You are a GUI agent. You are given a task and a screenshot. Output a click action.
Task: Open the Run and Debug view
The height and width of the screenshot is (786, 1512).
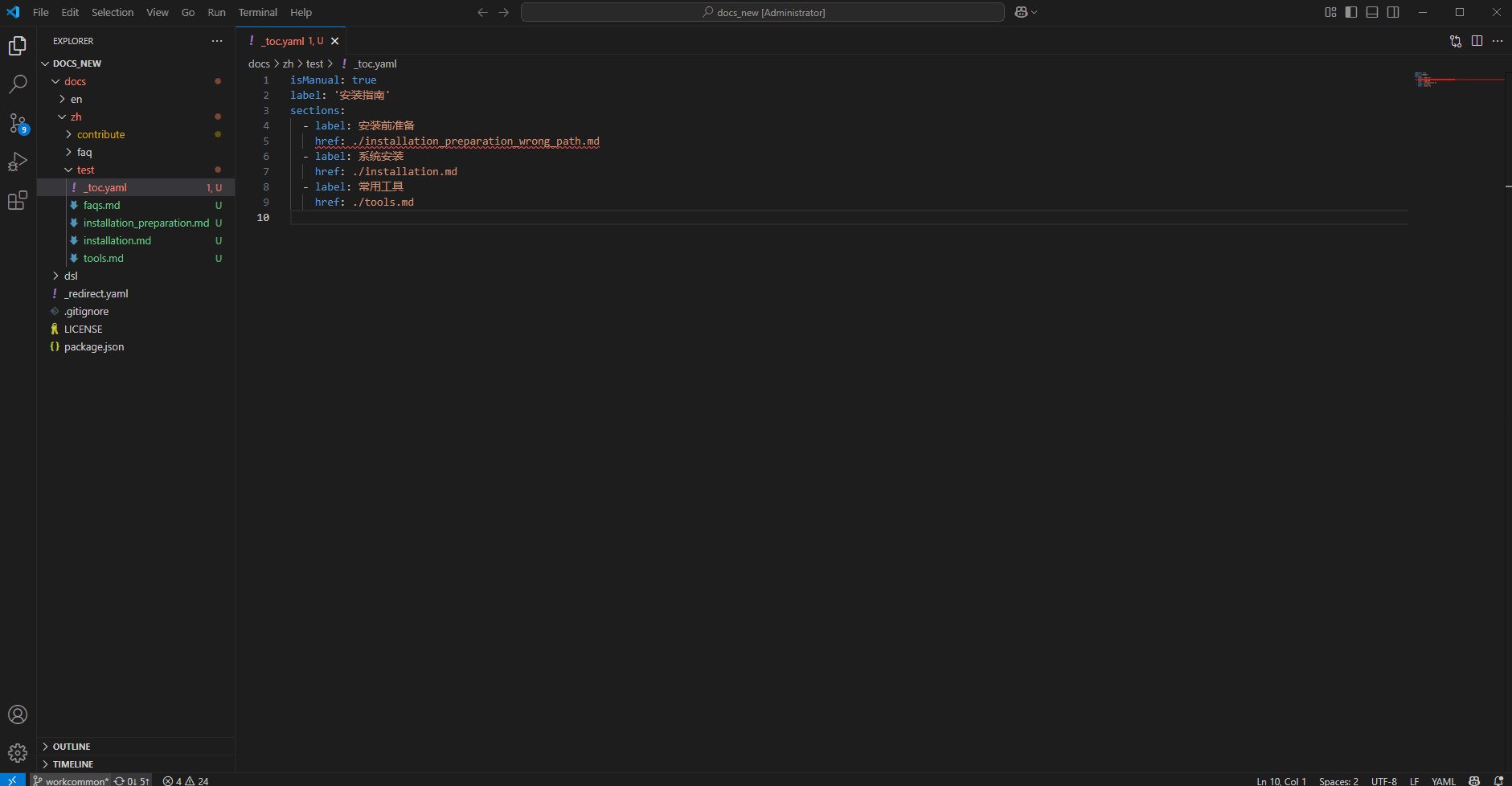coord(18,162)
